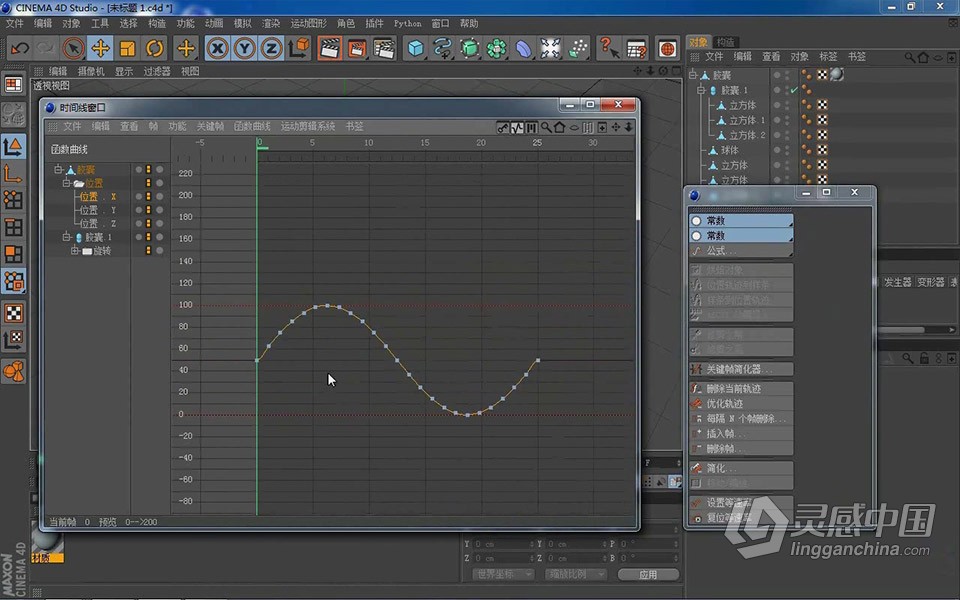
Task: Click 删除当前轨迹 in floating panel
Action: pos(741,389)
